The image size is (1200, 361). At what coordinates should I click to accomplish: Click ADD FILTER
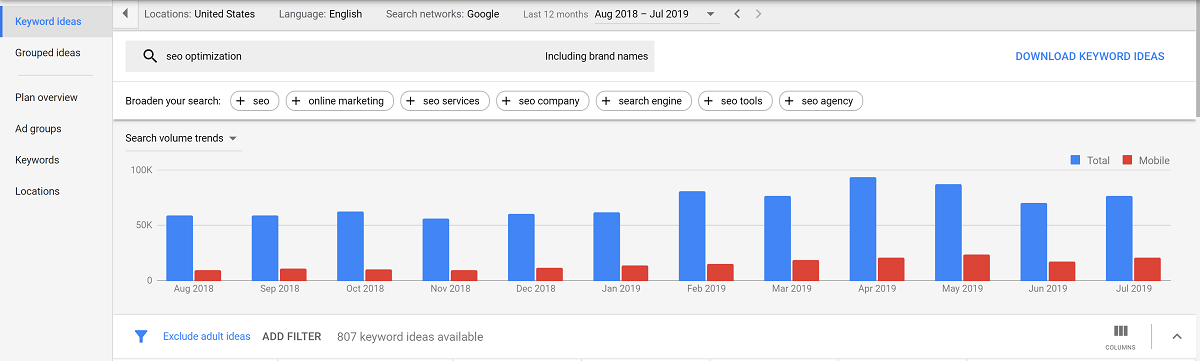[x=292, y=336]
